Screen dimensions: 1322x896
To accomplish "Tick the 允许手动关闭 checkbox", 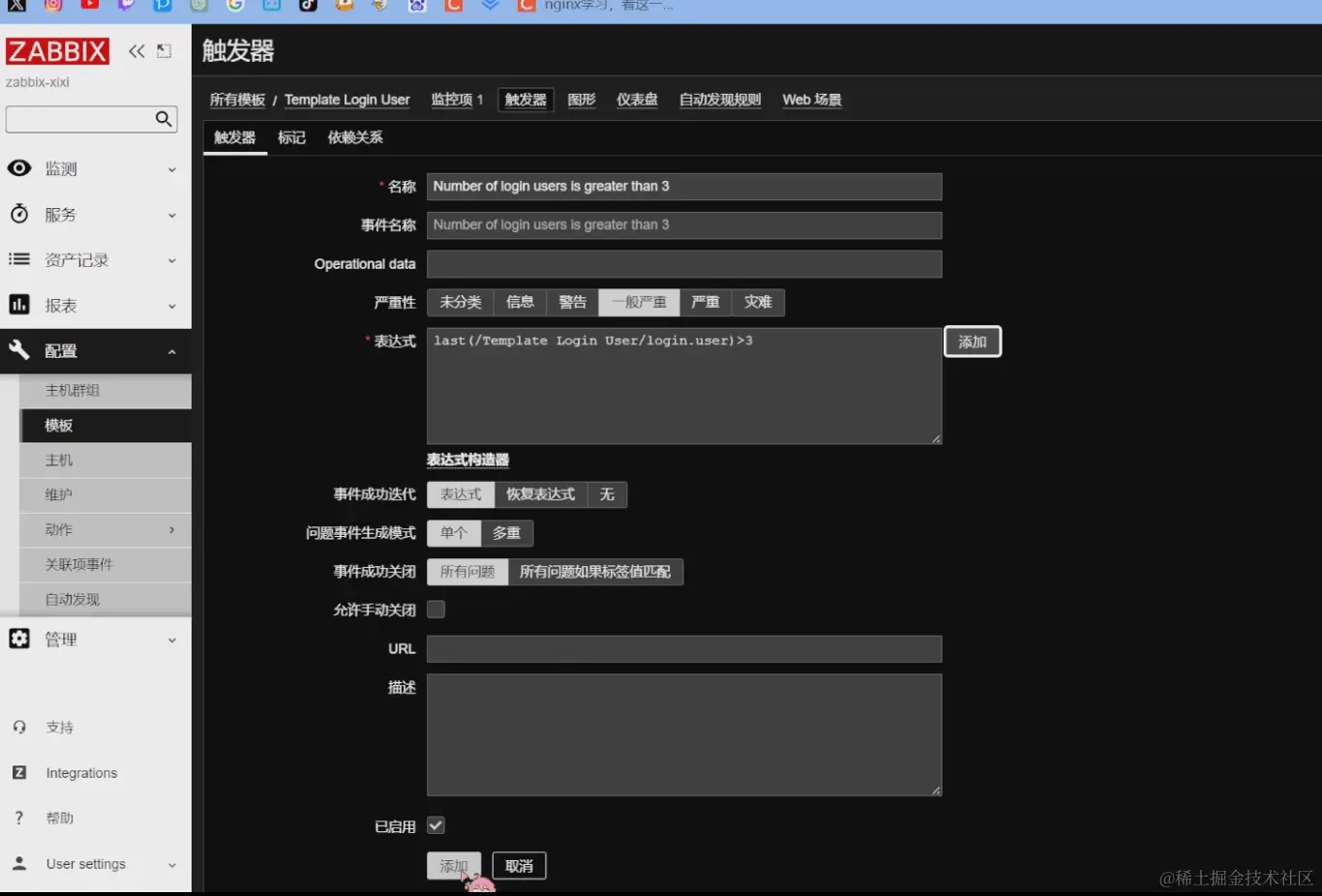I will 436,610.
